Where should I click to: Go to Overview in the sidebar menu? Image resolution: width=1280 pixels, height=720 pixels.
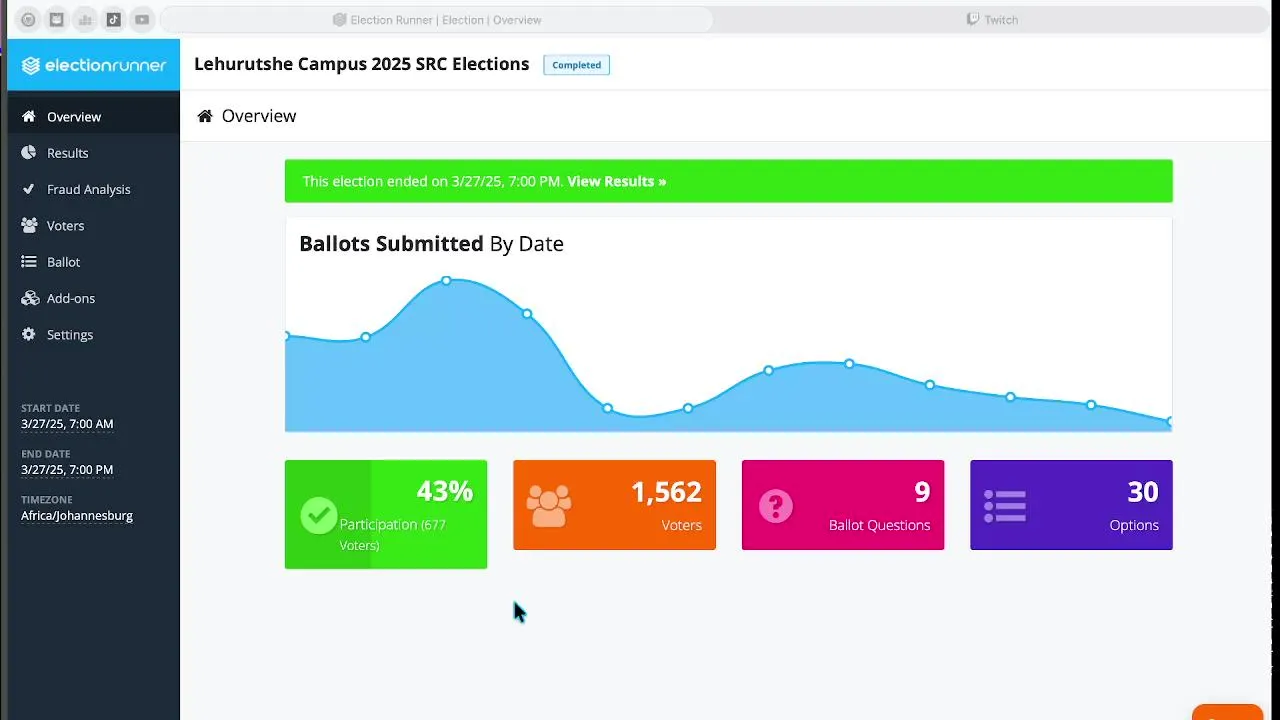click(x=73, y=117)
